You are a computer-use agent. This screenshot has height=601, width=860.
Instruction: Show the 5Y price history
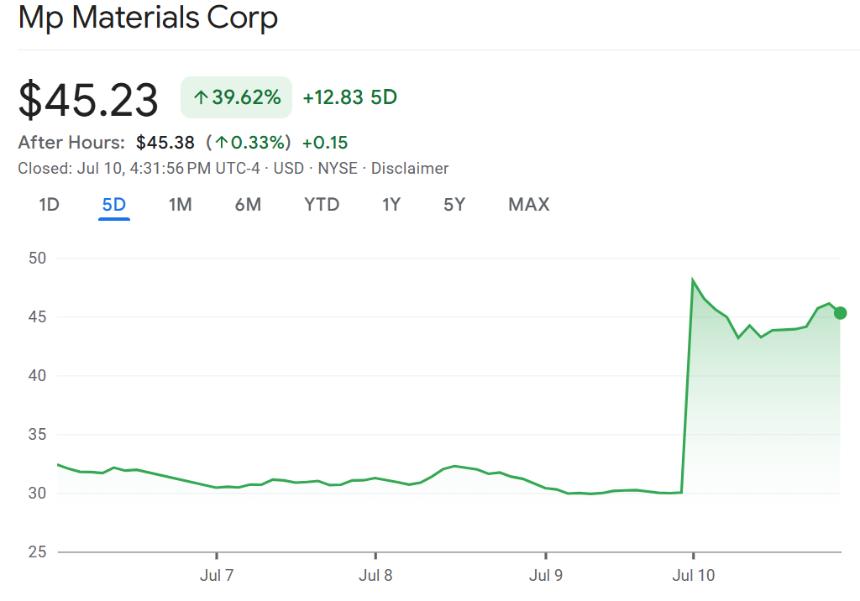click(x=454, y=205)
